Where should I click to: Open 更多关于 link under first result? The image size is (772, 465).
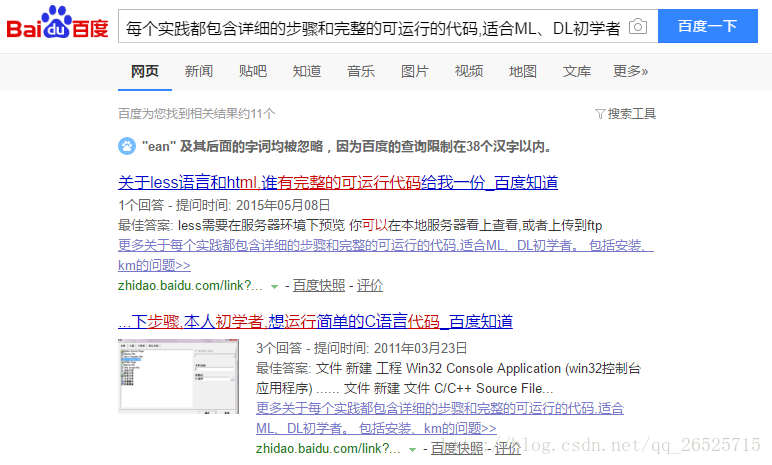click(386, 255)
